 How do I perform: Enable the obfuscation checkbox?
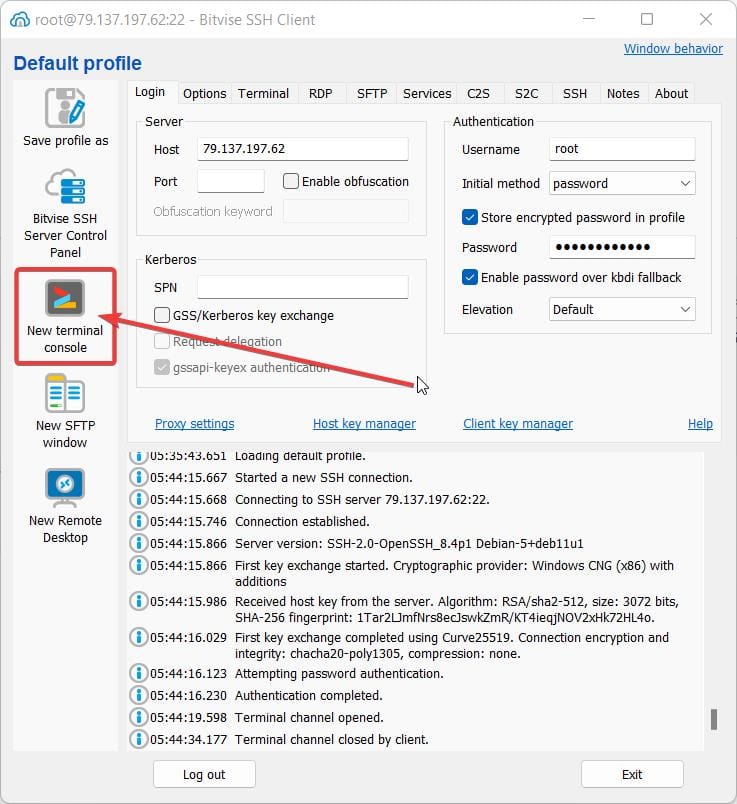click(291, 182)
